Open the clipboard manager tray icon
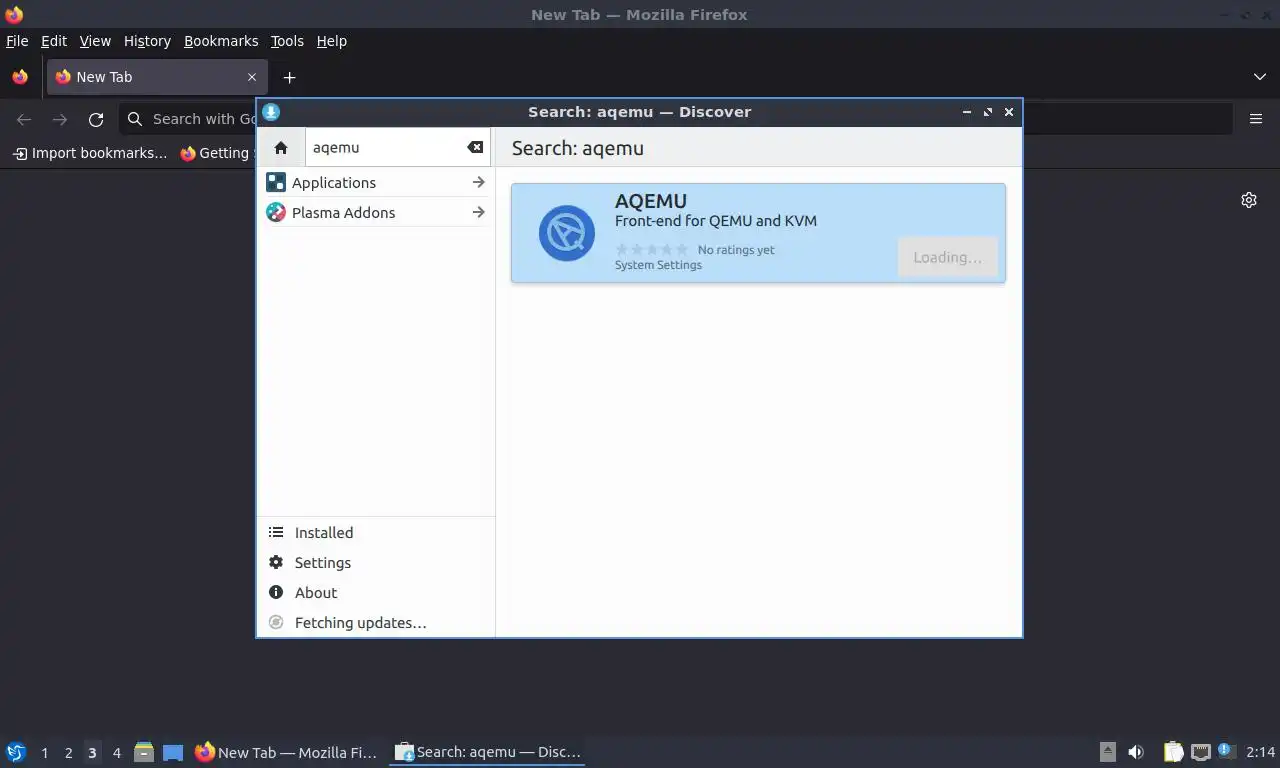Image resolution: width=1280 pixels, height=768 pixels. pos(1173,752)
